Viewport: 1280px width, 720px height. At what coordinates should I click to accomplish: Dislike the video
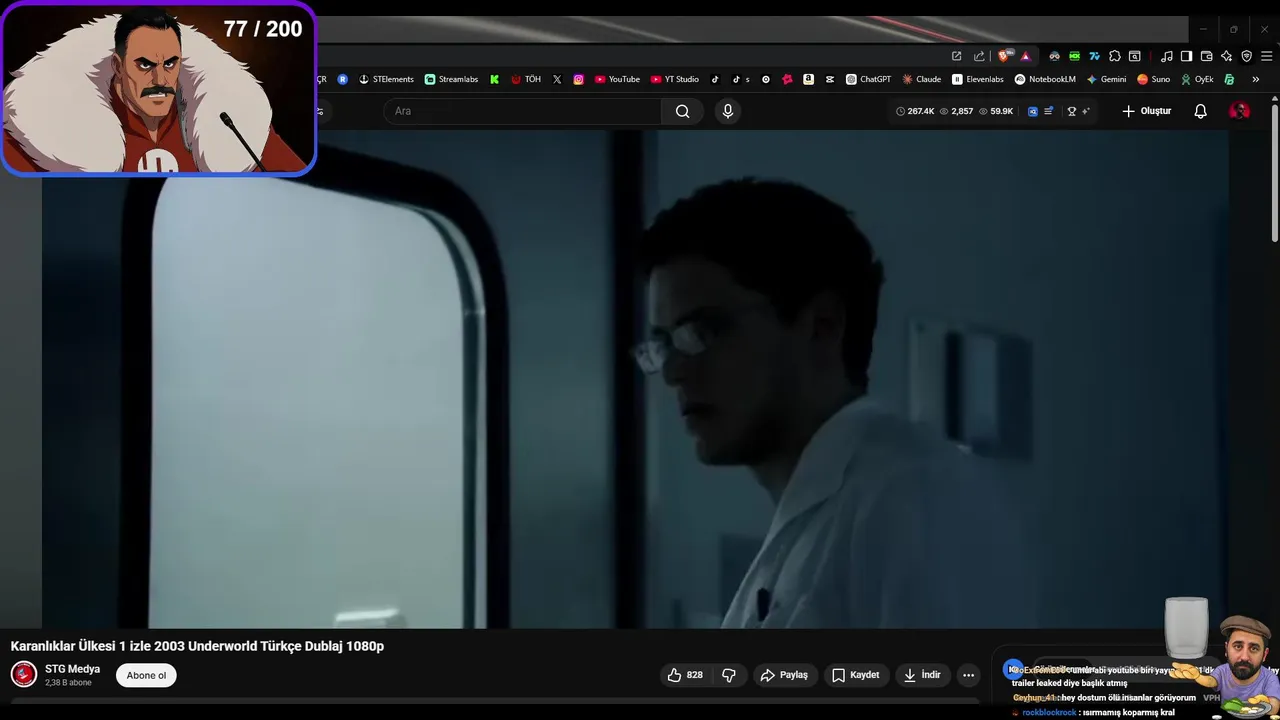(x=729, y=675)
